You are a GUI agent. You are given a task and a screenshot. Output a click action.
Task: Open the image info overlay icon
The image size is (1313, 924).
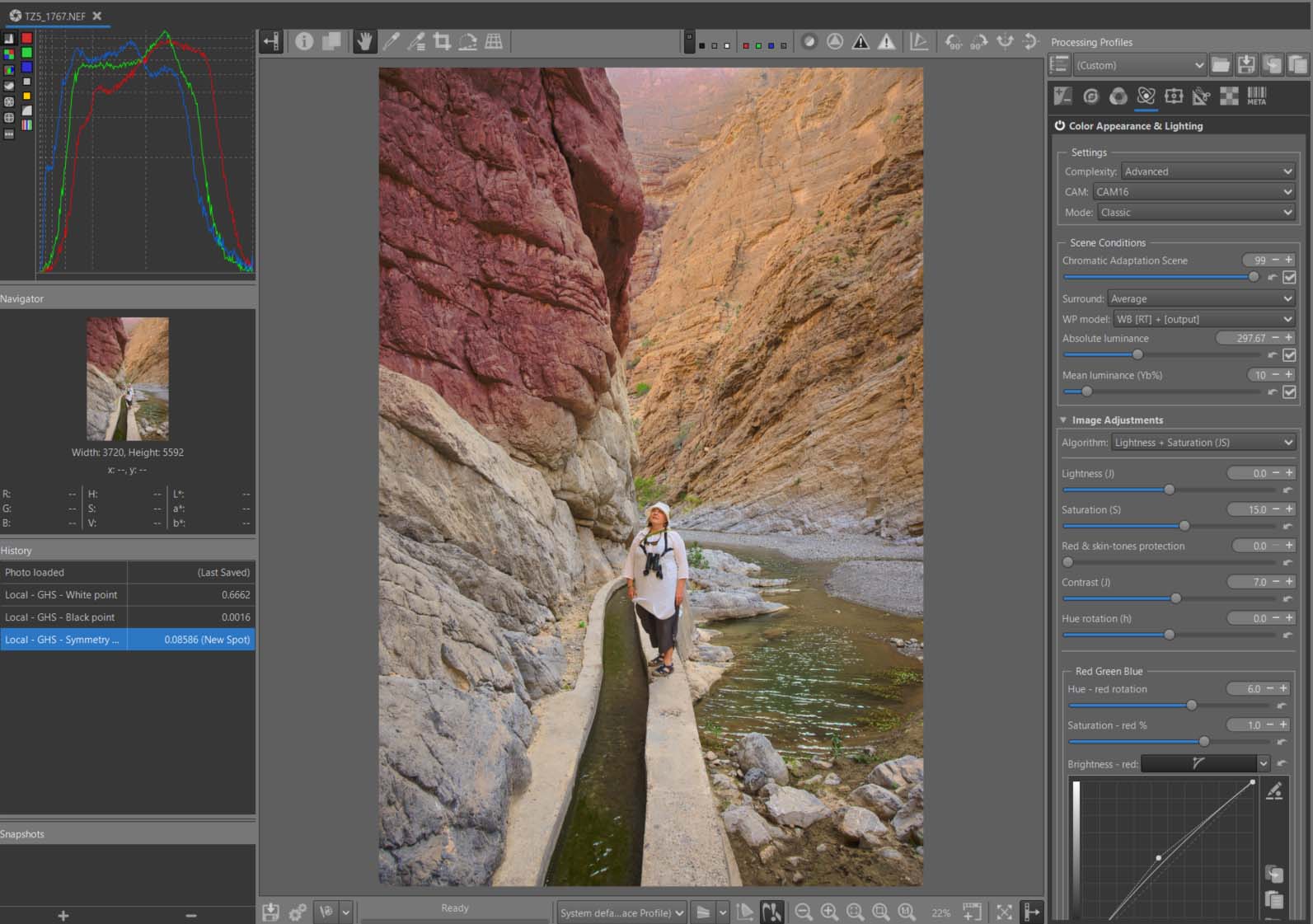(304, 41)
